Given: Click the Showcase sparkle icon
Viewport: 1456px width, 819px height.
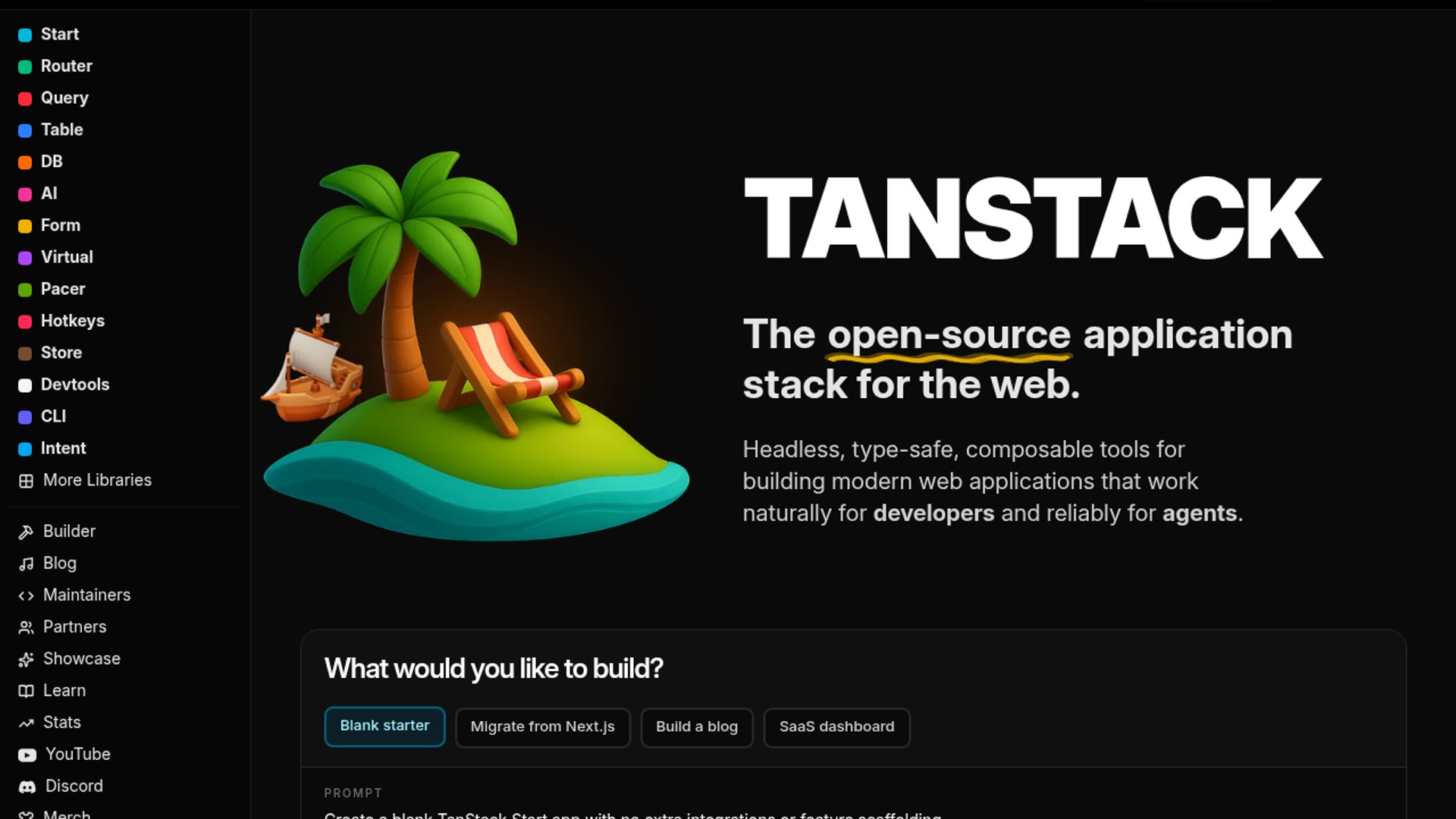Looking at the screenshot, I should (x=26, y=660).
